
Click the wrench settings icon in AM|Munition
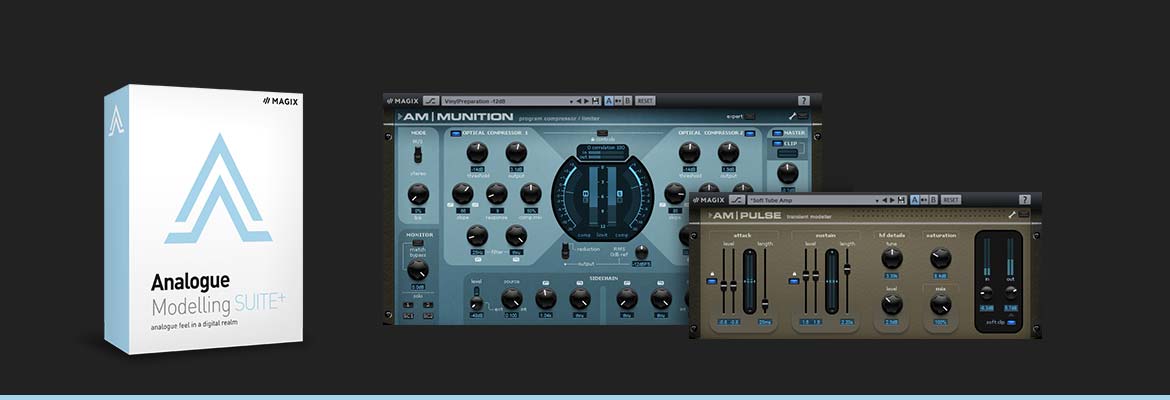coord(792,116)
